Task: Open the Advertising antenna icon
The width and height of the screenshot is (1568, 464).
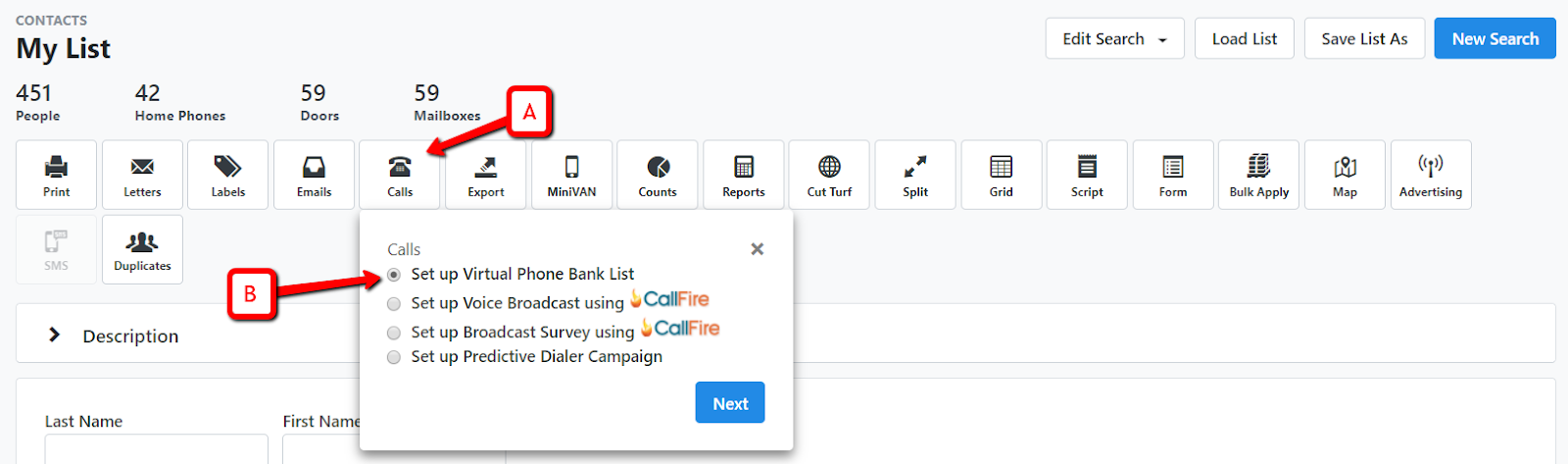Action: (1431, 165)
